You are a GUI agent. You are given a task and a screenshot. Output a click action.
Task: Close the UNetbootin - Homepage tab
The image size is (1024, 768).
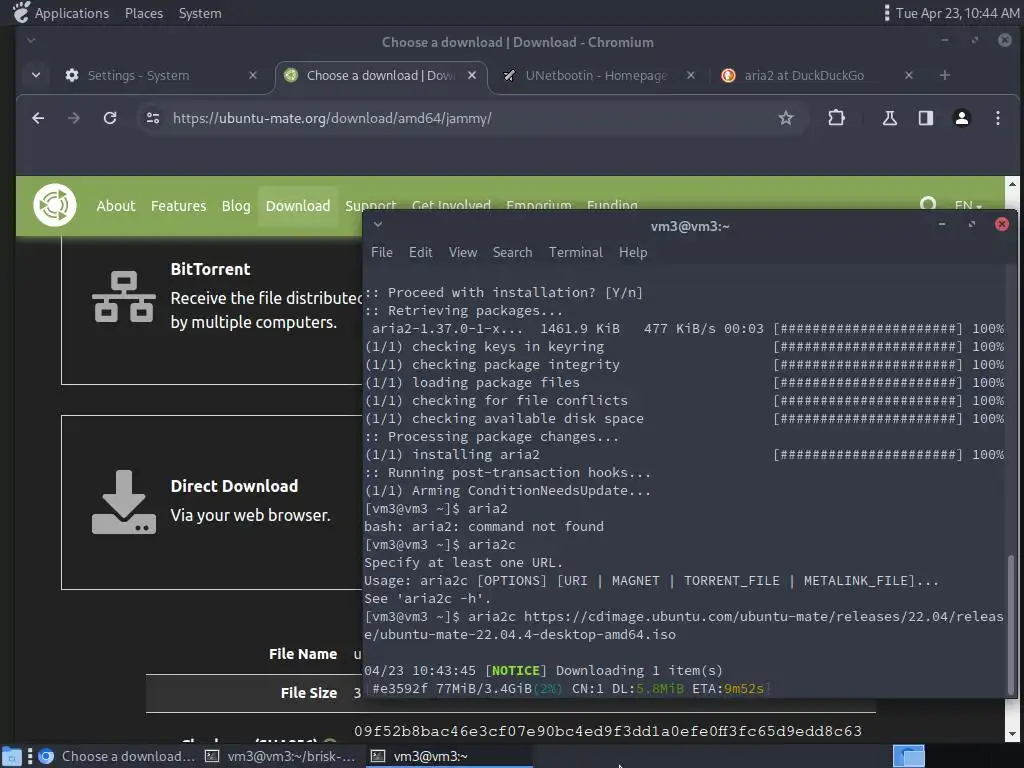691,76
